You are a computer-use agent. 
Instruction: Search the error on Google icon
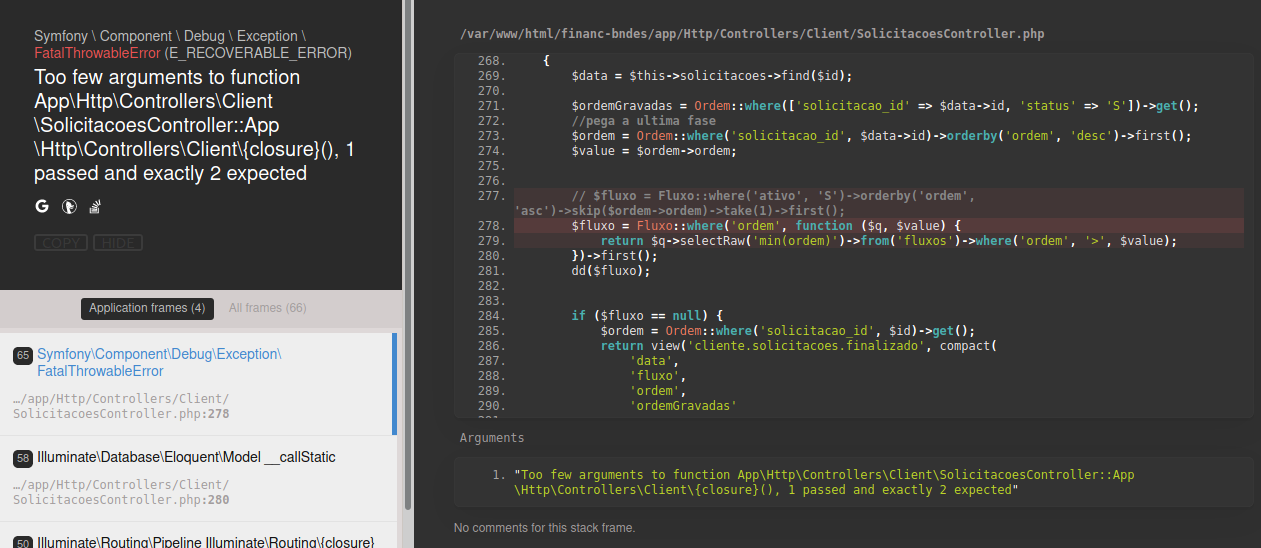click(x=42, y=207)
